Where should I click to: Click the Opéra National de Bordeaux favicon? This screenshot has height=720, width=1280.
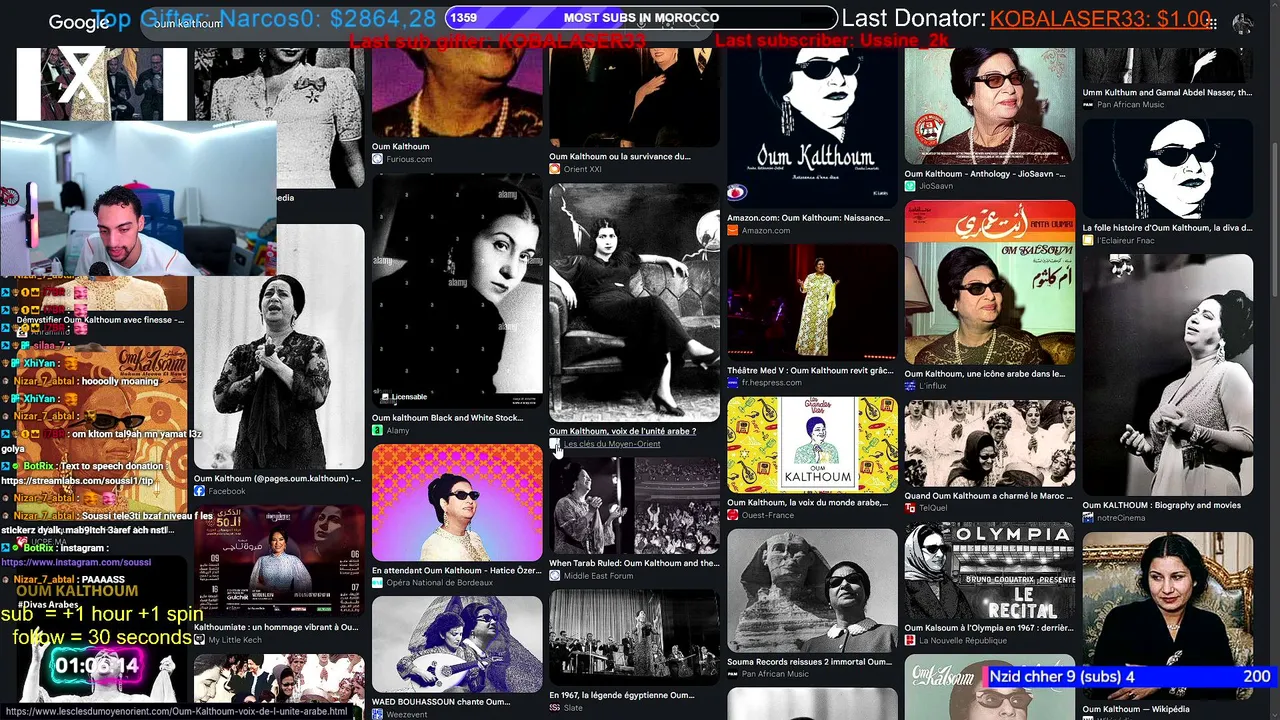(x=377, y=583)
